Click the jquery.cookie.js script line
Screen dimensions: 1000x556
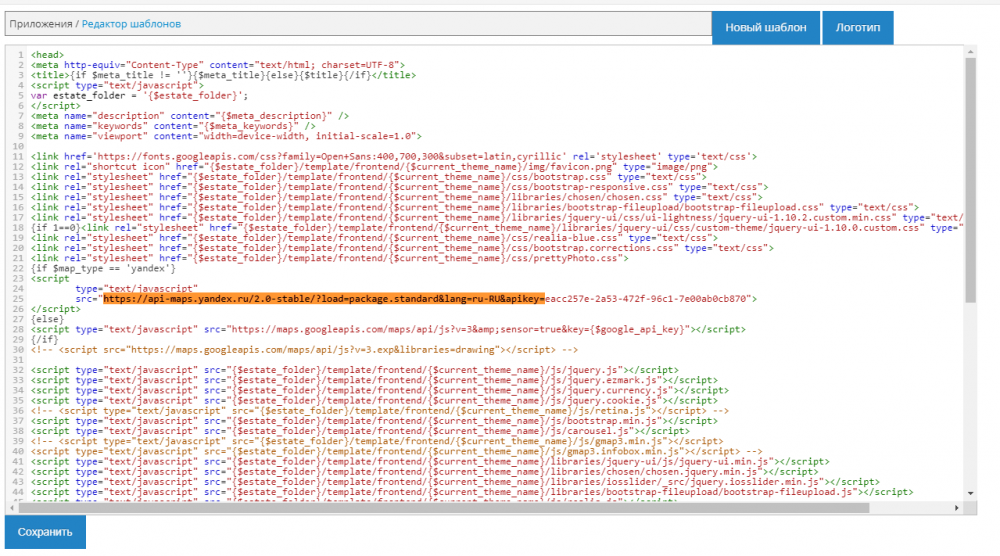374,400
